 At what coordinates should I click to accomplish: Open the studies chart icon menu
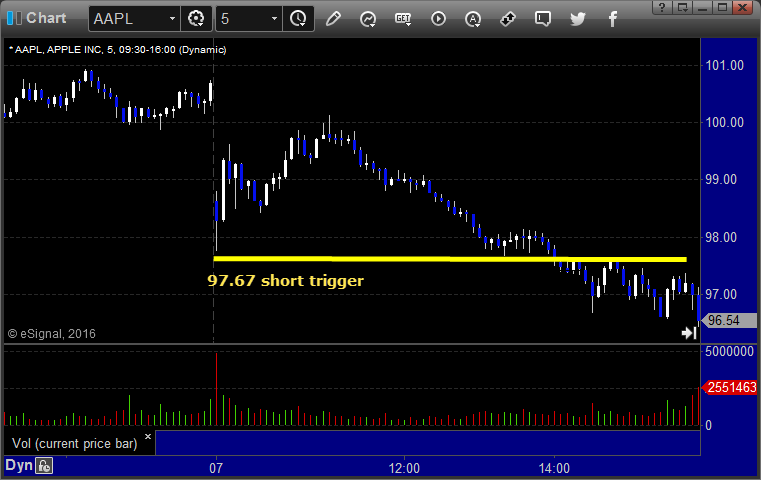pyautogui.click(x=368, y=19)
